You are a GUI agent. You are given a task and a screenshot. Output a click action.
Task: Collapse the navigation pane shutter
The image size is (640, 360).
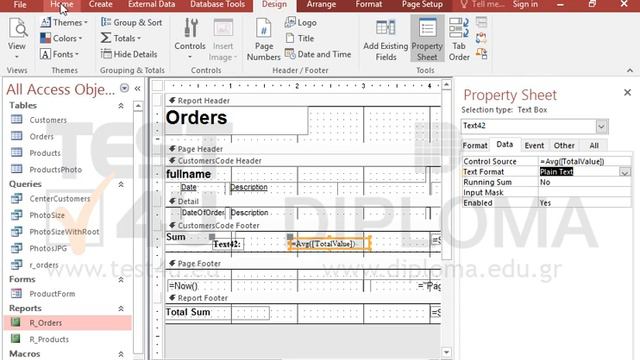(138, 88)
